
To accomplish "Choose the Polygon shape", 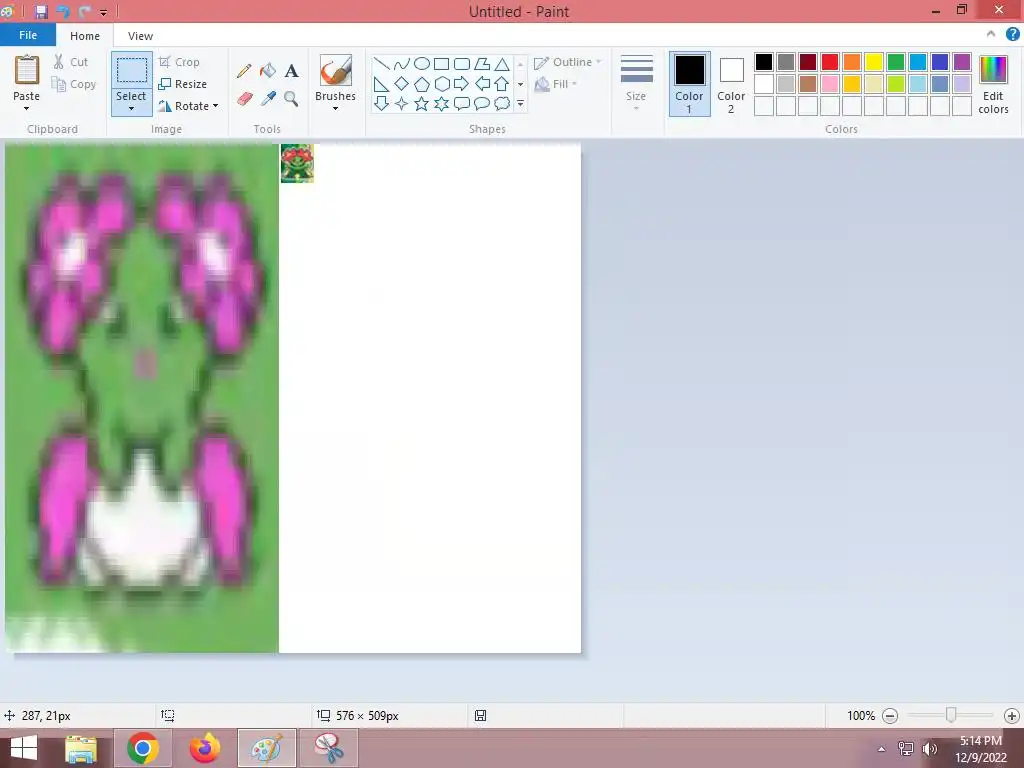I will click(482, 64).
